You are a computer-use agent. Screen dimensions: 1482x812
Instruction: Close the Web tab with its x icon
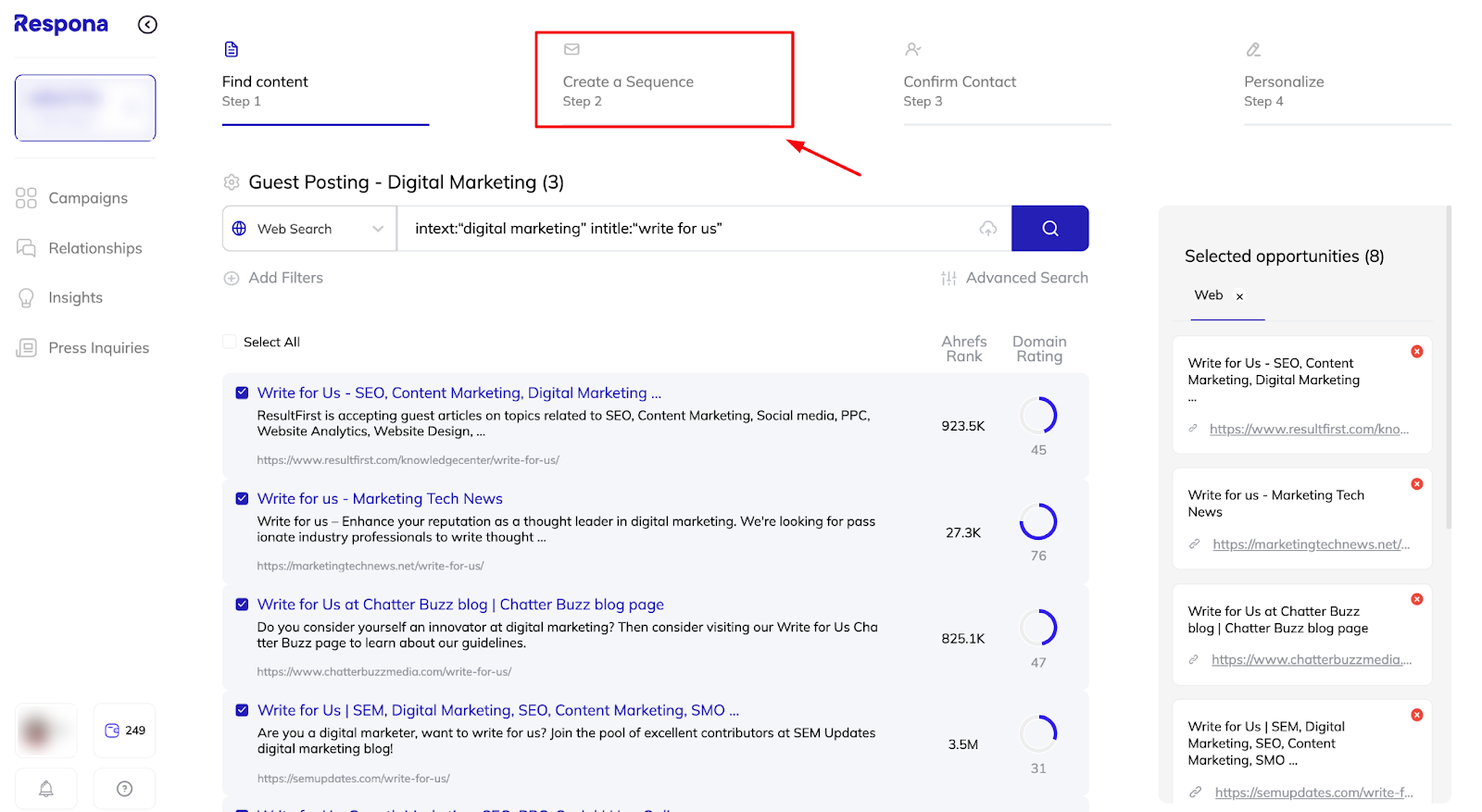[1239, 296]
